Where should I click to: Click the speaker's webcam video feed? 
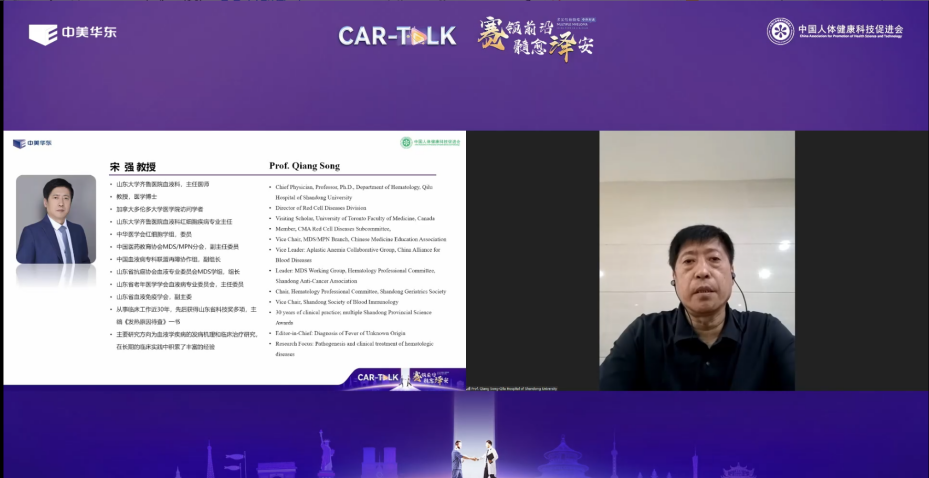pos(696,260)
